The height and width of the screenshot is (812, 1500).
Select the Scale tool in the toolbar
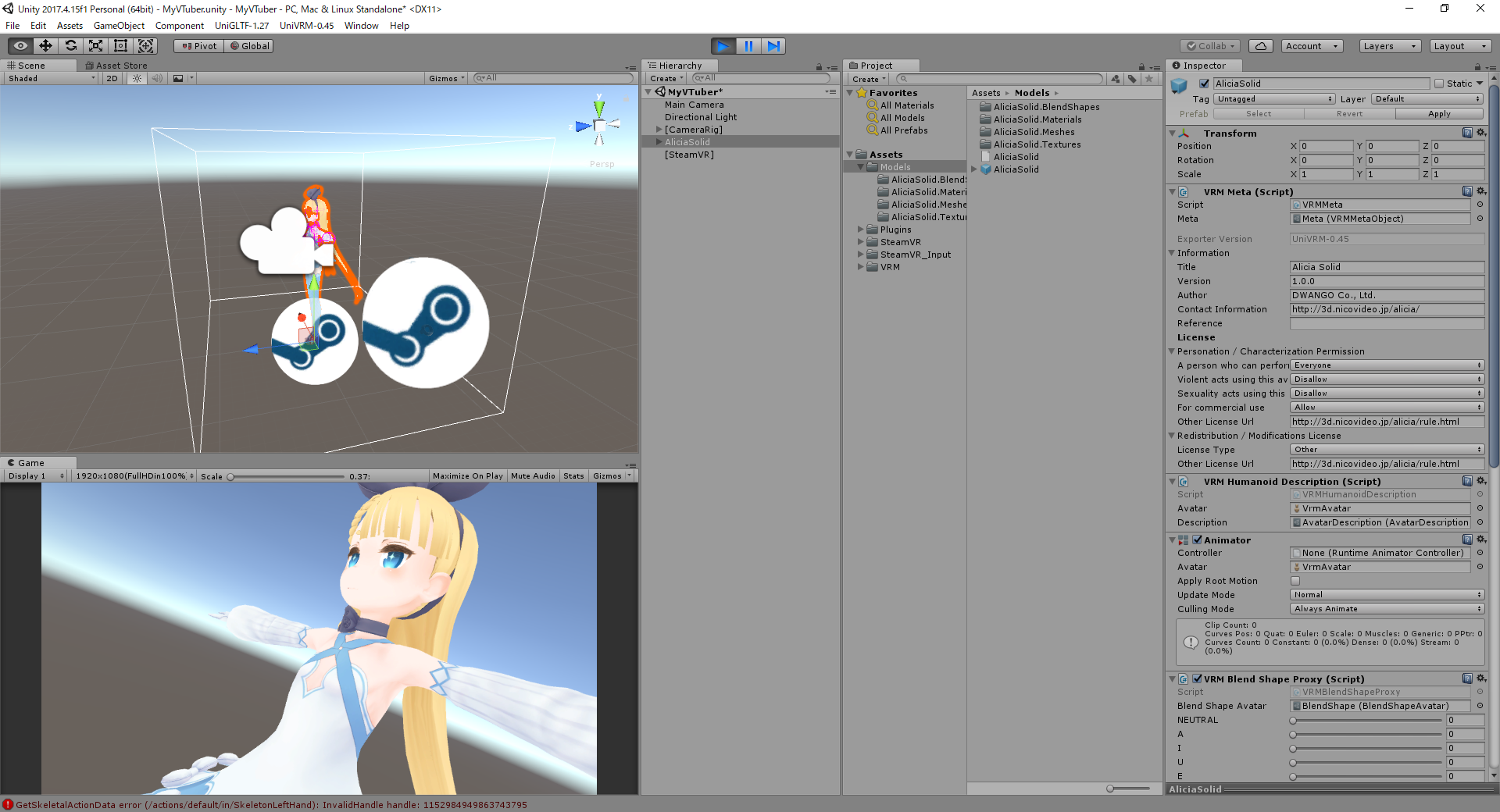click(95, 46)
